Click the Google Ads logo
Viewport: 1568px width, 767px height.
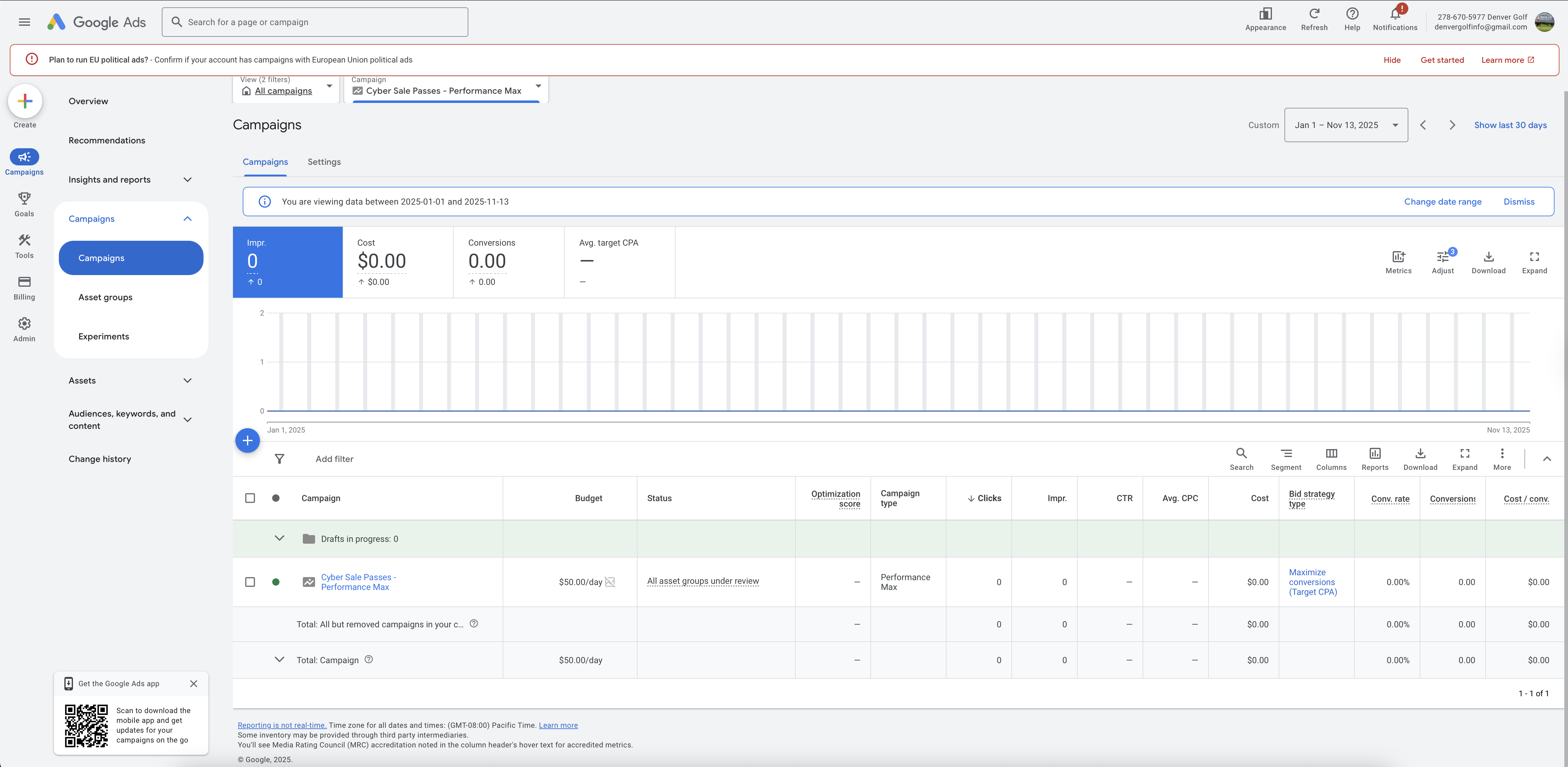97,22
